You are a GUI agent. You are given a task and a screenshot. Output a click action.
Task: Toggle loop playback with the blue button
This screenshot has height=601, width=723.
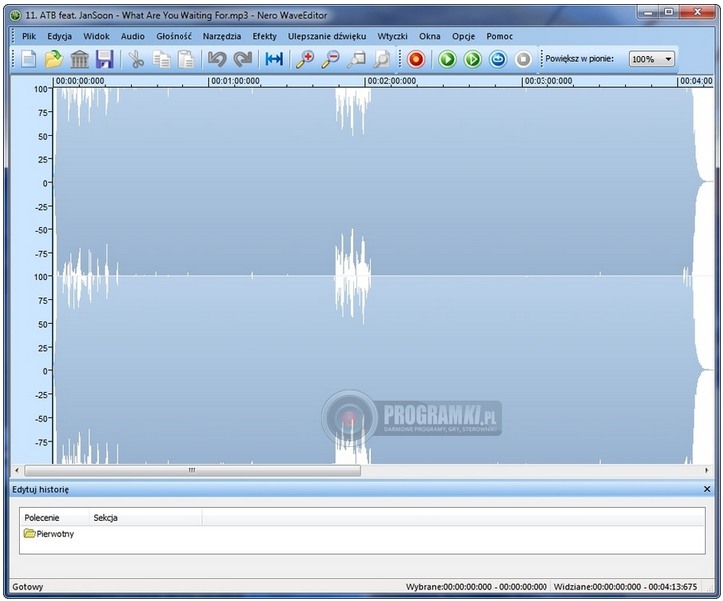(498, 60)
